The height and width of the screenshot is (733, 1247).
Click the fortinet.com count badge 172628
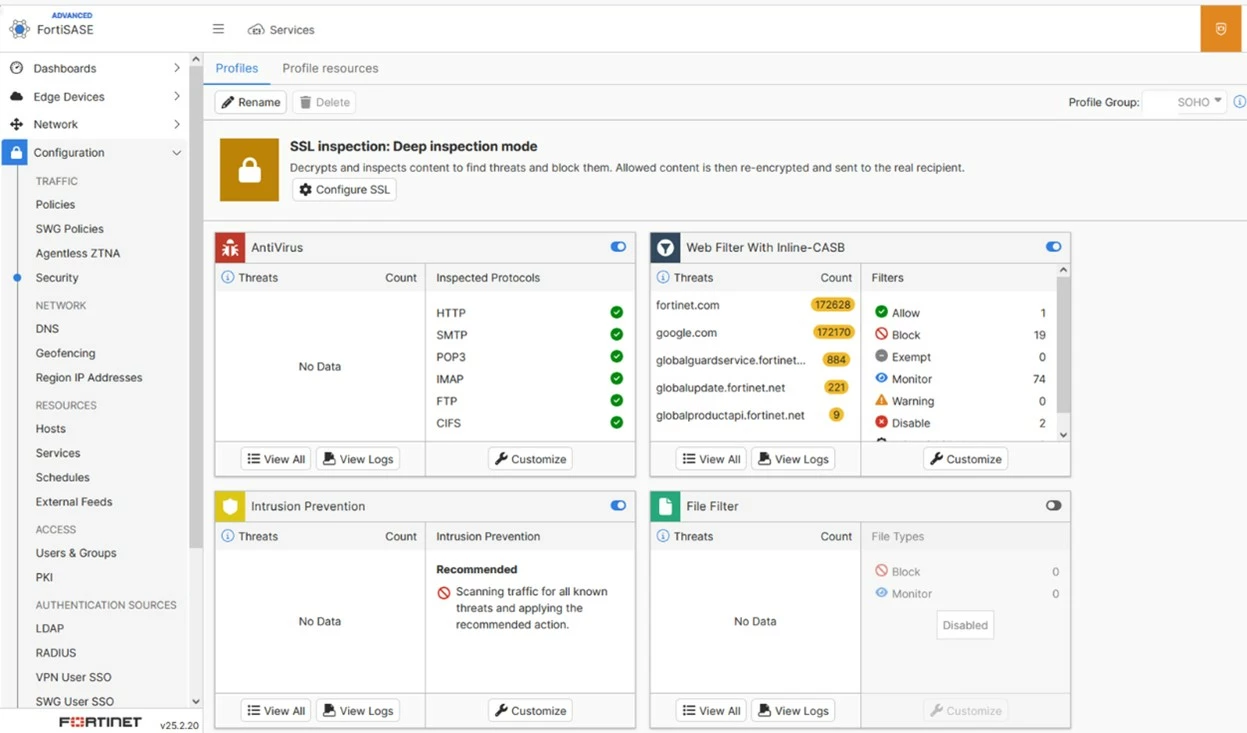tap(832, 305)
